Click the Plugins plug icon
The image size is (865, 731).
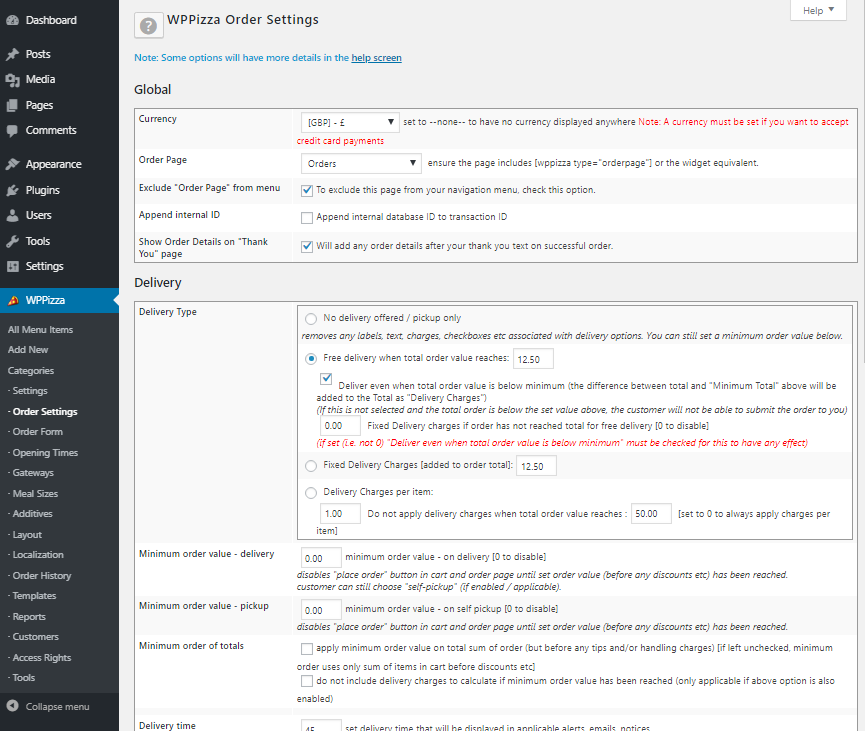pyautogui.click(x=12, y=190)
